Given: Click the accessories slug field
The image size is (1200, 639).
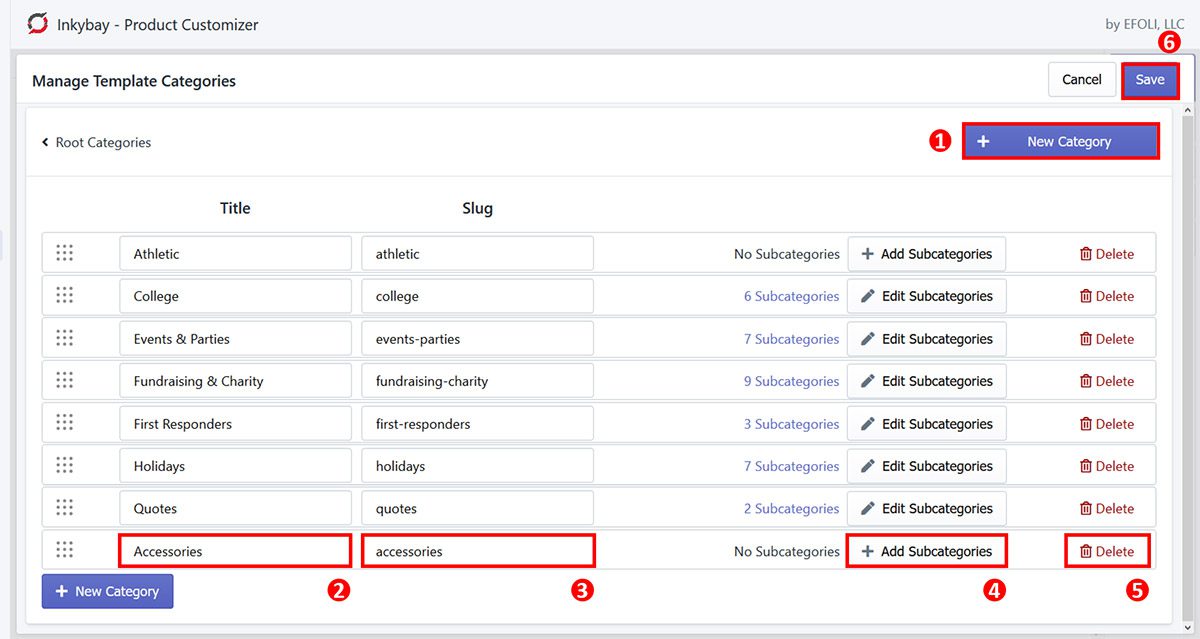Looking at the screenshot, I should coord(477,549).
